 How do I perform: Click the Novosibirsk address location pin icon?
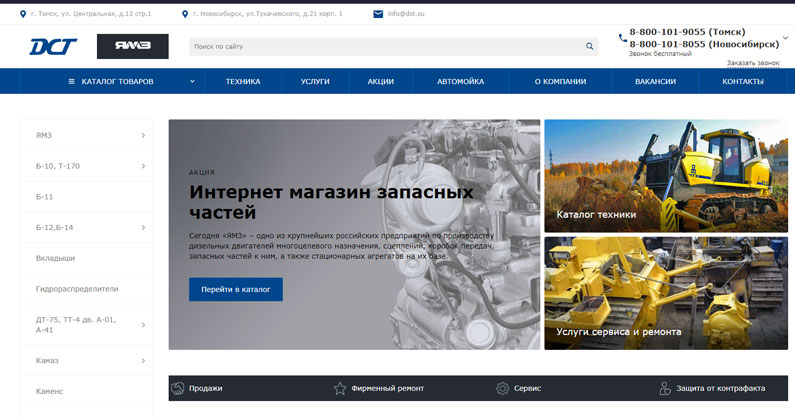pyautogui.click(x=185, y=14)
